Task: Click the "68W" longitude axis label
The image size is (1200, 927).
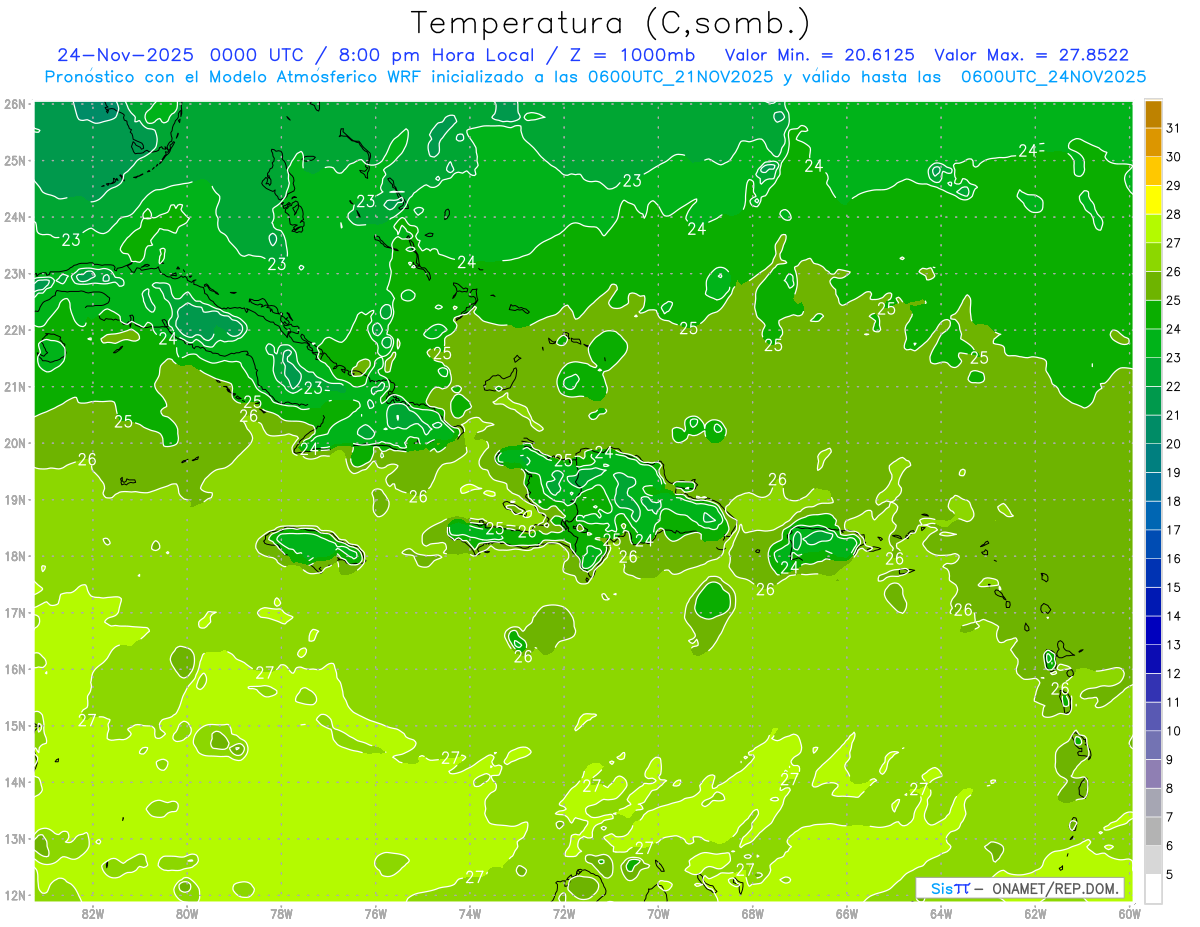Action: pyautogui.click(x=752, y=913)
